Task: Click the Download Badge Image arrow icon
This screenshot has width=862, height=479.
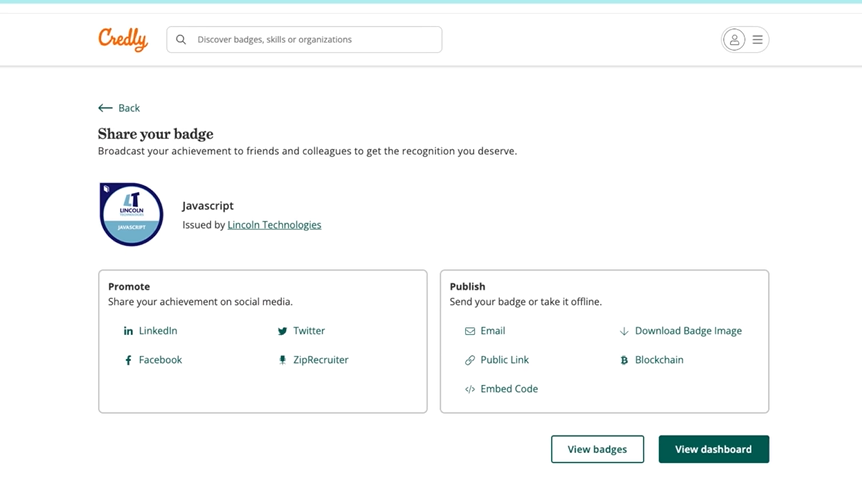Action: point(624,331)
